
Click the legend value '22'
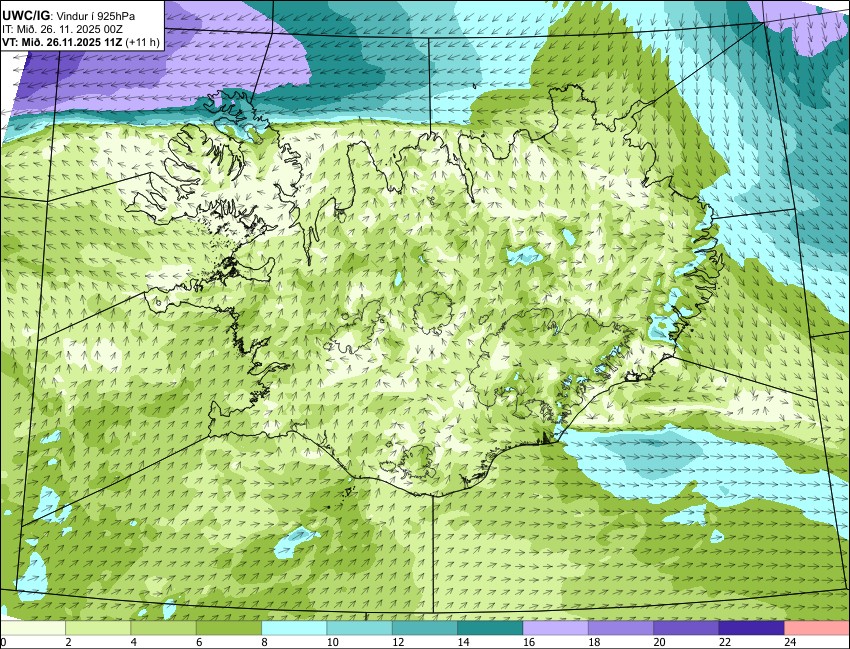tap(724, 642)
